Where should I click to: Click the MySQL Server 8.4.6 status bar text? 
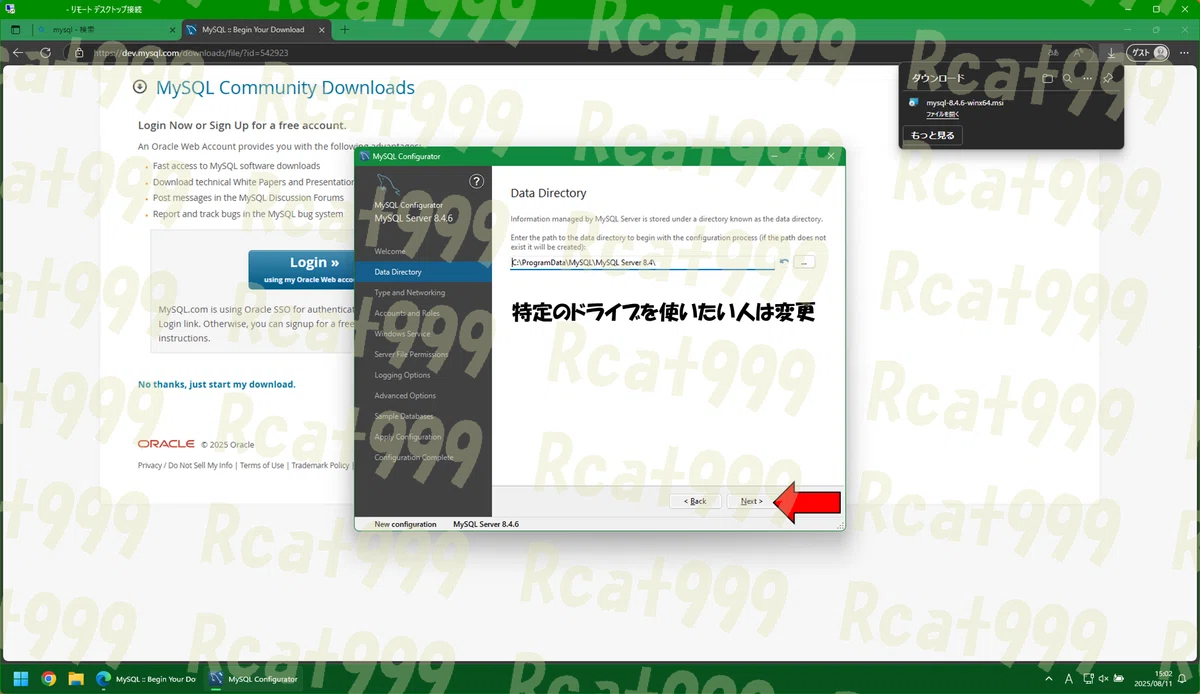tap(486, 524)
